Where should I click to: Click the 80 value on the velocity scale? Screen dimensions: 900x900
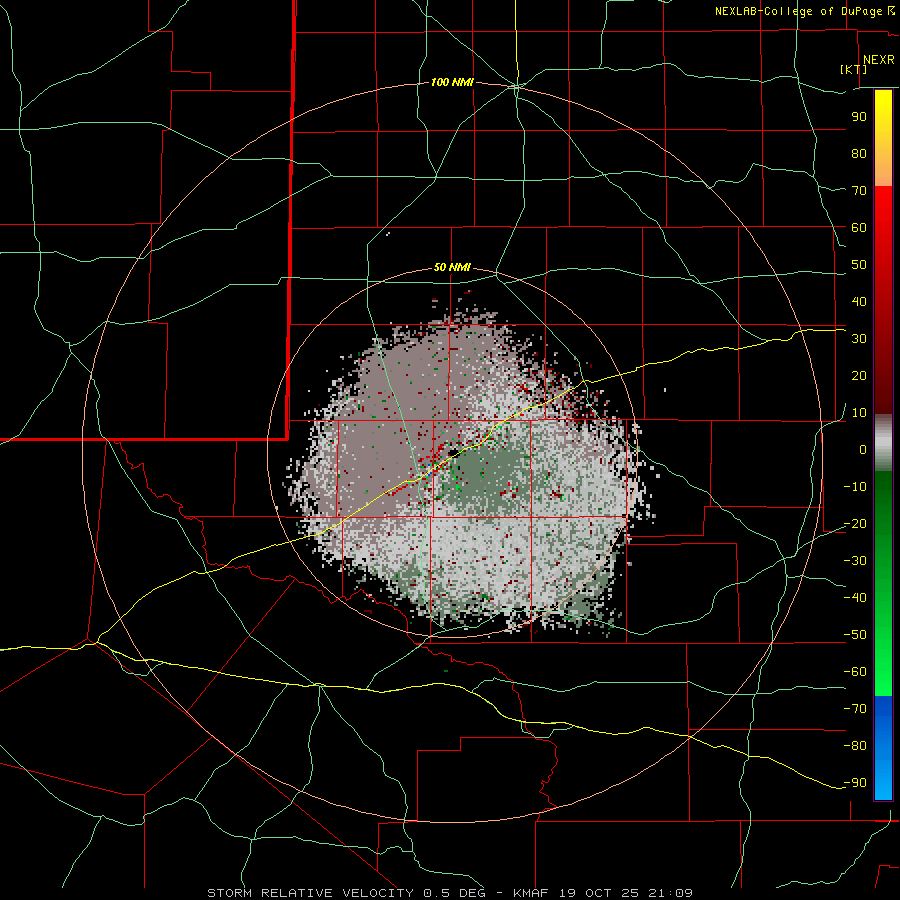pos(859,153)
